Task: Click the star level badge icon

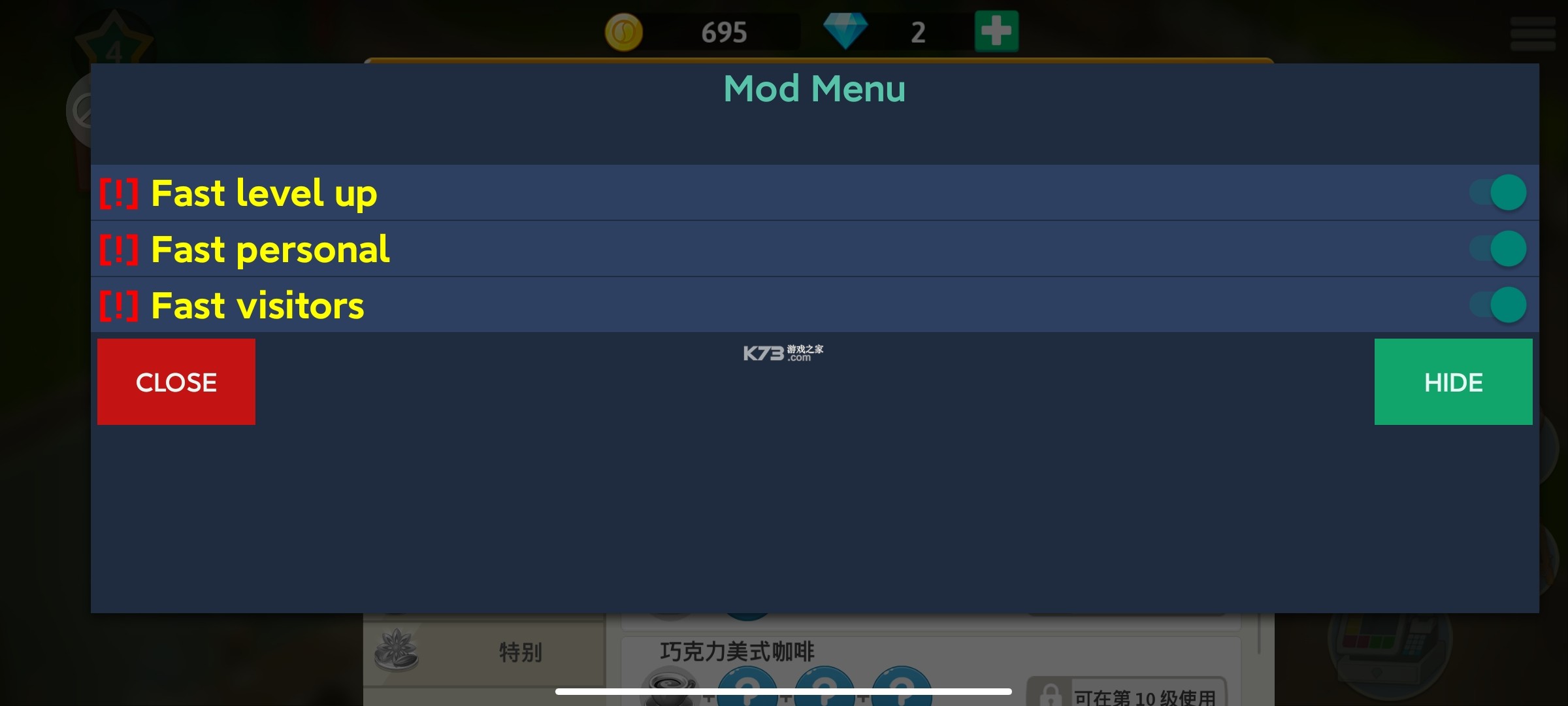Action: [x=113, y=35]
